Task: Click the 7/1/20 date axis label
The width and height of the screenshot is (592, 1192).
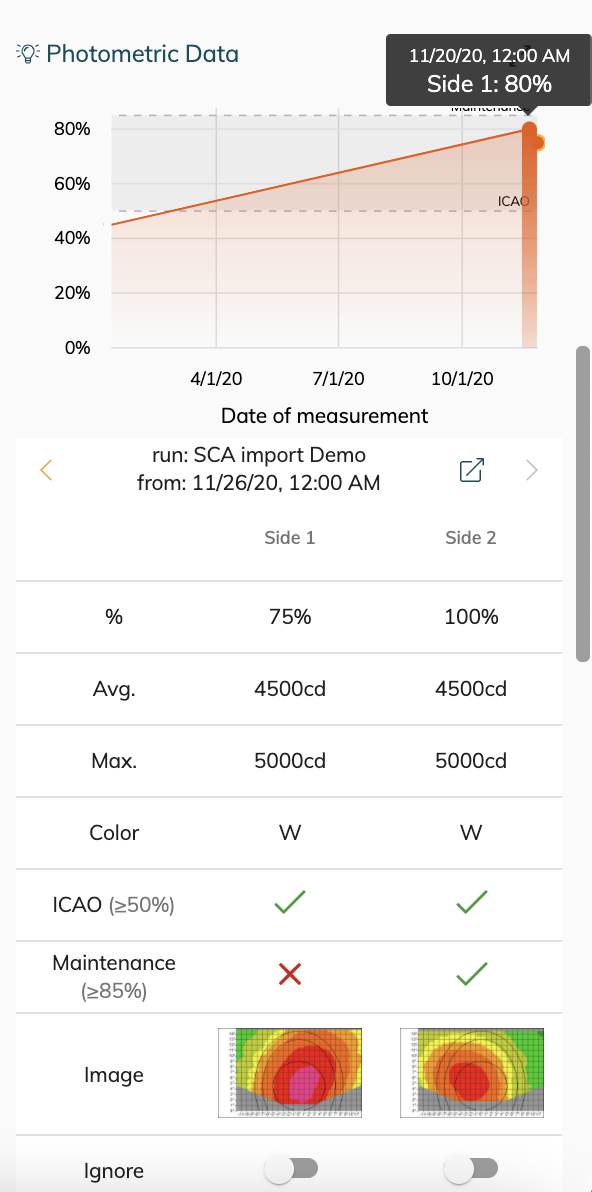Action: point(338,378)
